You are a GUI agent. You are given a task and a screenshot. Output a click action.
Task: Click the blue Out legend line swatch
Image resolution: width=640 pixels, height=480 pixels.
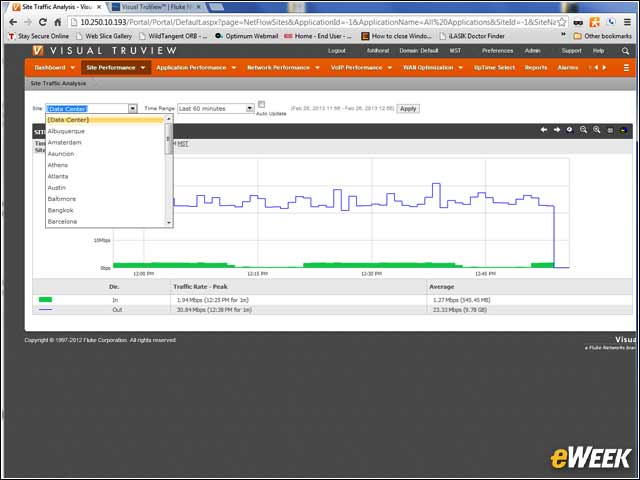(x=45, y=309)
